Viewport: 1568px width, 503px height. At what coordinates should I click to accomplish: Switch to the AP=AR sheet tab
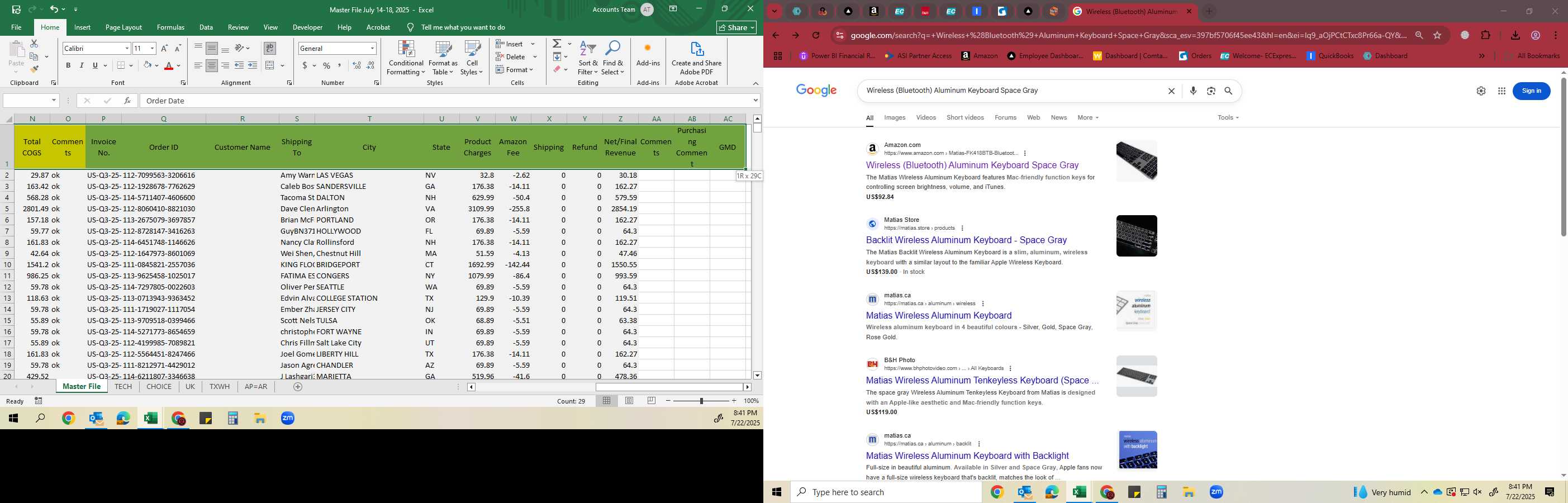256,387
